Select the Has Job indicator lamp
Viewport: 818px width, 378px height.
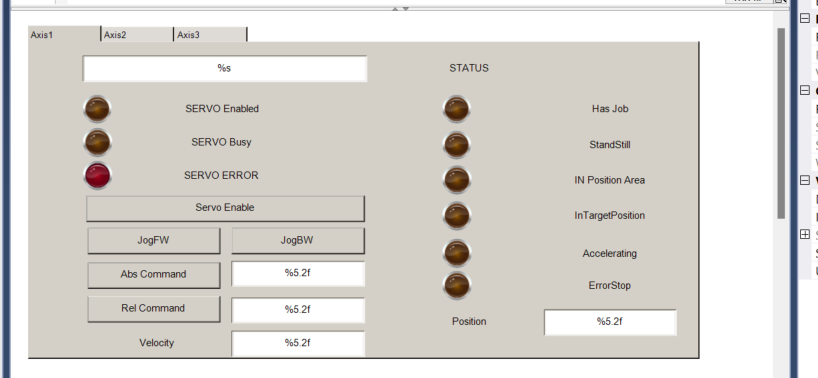(x=456, y=109)
